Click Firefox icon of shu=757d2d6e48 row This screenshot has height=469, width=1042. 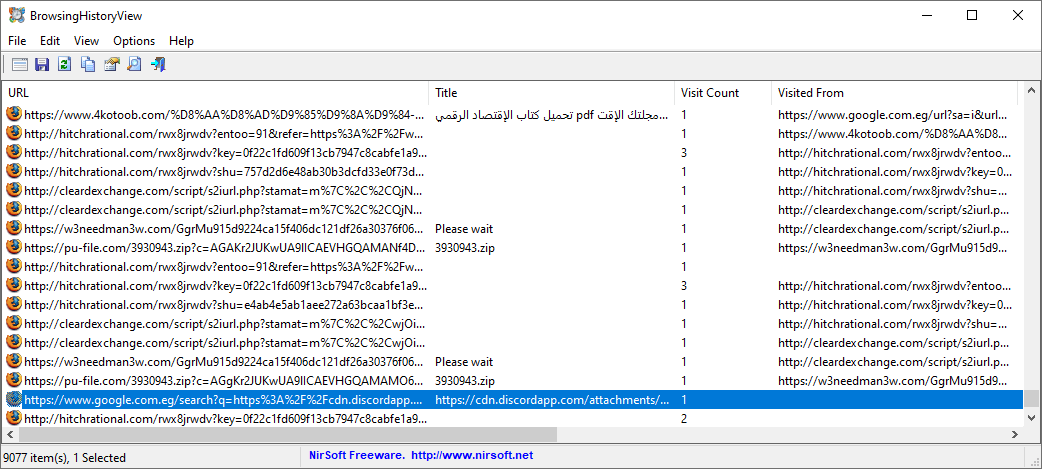(14, 171)
